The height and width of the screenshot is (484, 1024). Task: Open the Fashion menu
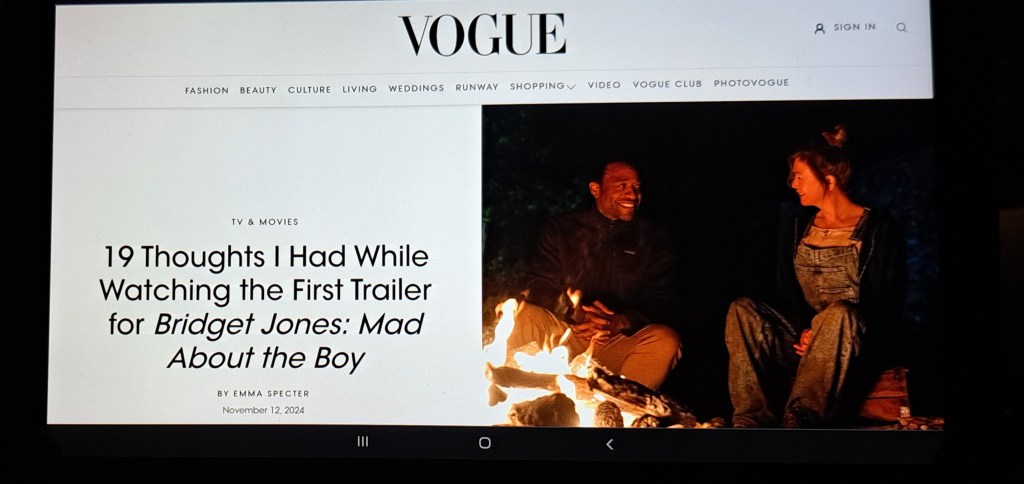(x=206, y=91)
